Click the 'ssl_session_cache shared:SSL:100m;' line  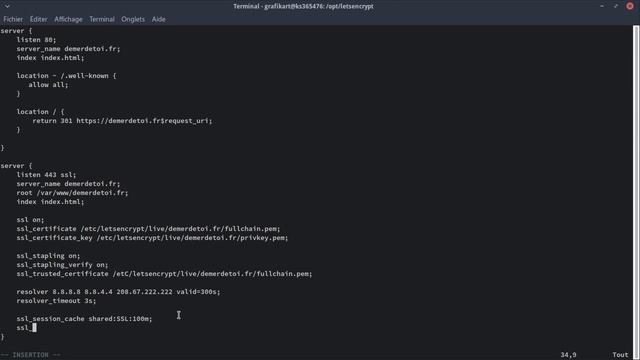tap(84, 318)
